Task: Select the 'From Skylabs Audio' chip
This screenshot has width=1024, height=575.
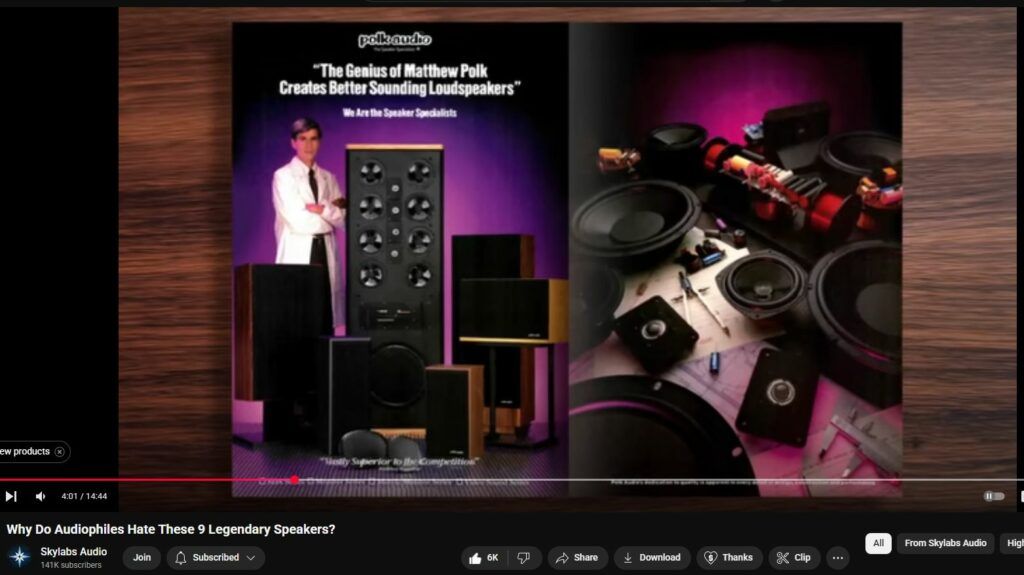Action: click(945, 543)
